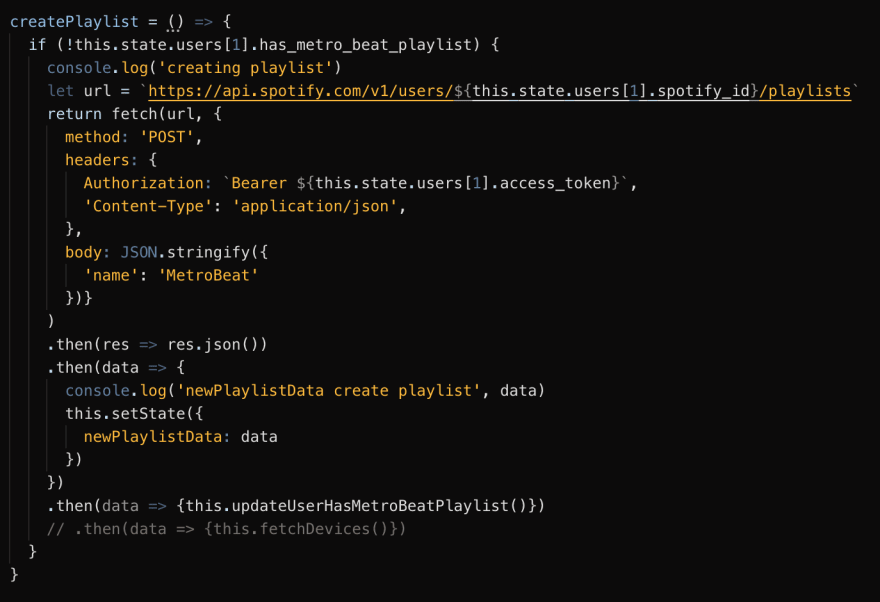880x602 pixels.
Task: Click the commented-out fetchDevices line
Action: point(227,529)
